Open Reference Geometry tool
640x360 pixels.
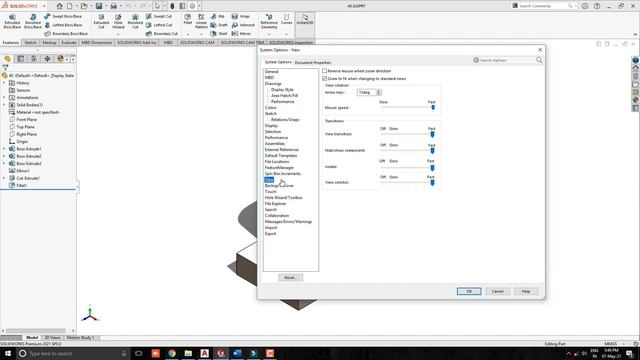[x=269, y=21]
